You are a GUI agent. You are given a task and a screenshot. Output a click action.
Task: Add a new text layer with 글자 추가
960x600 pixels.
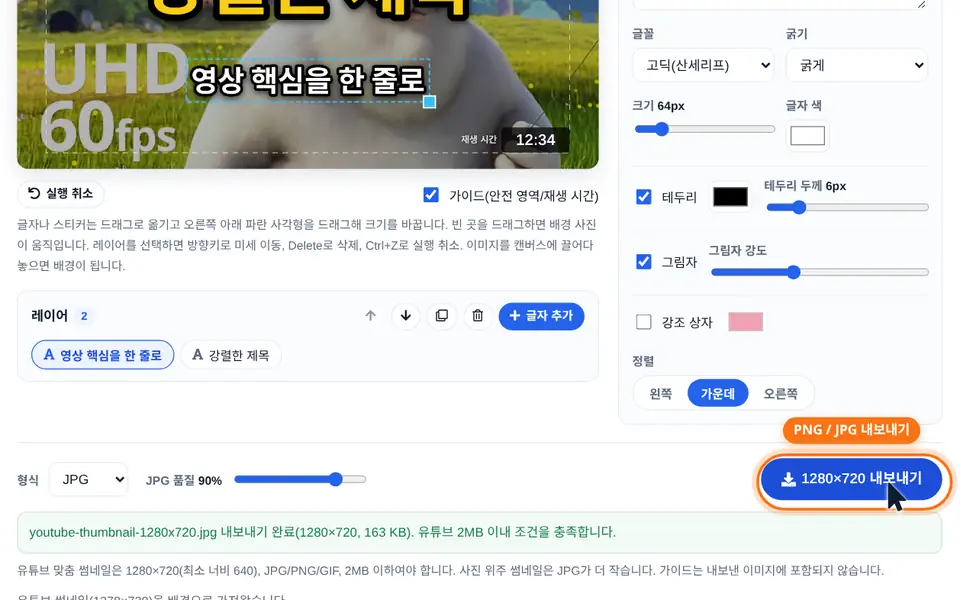(541, 316)
